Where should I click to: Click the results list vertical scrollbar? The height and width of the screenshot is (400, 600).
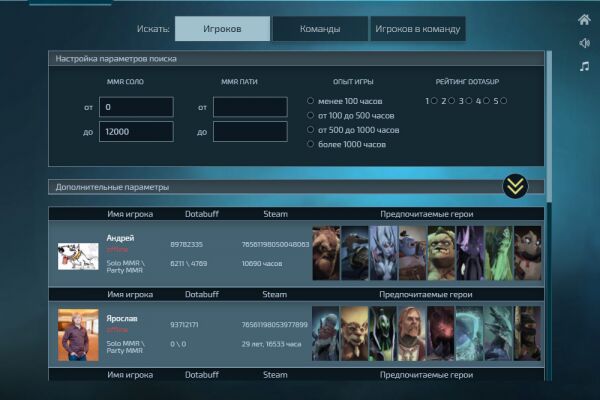pos(549,126)
